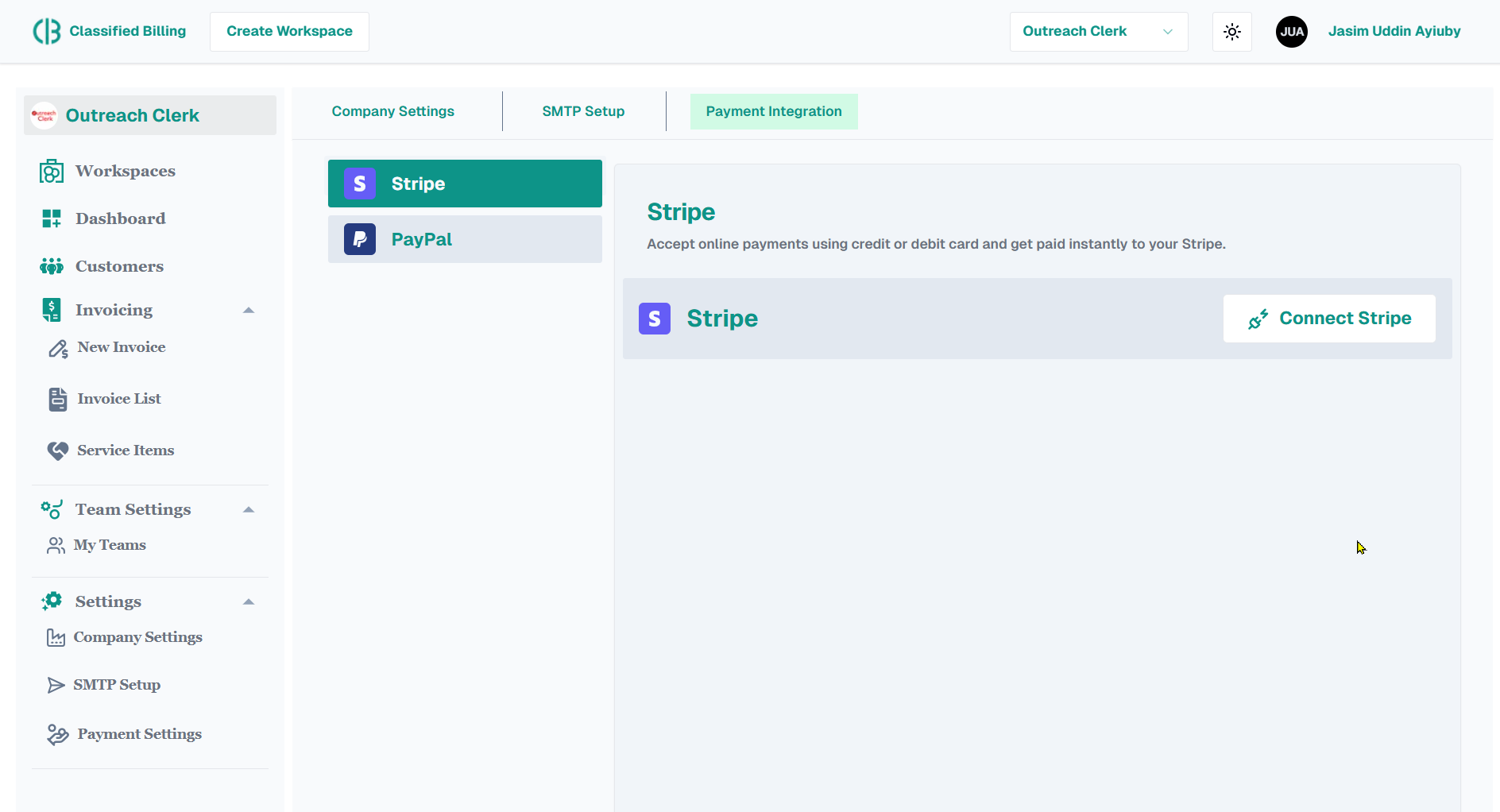Collapse the Team Settings section arrow
This screenshot has width=1500, height=812.
(x=249, y=509)
